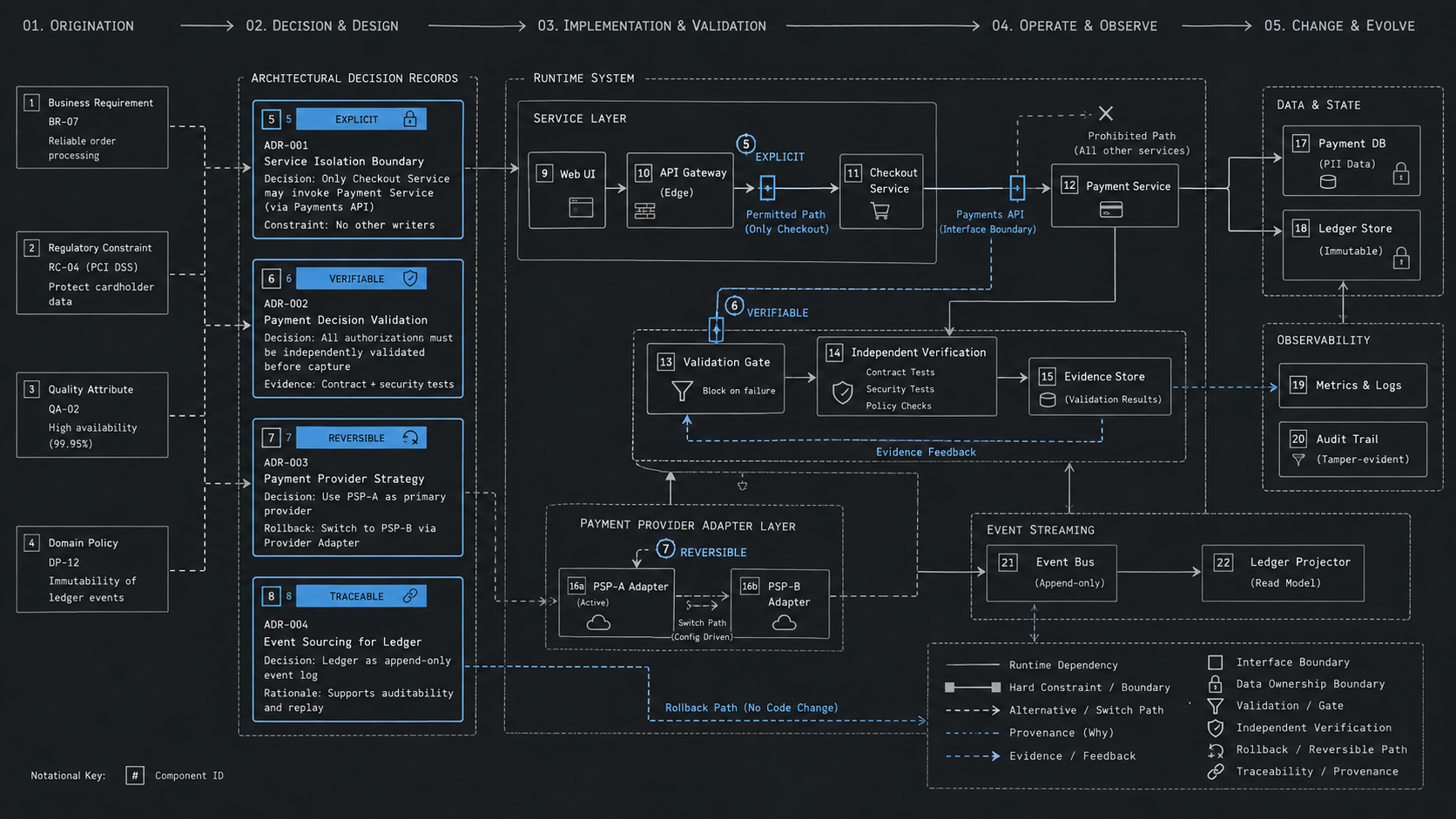Click the 'Evidence Feedback' label
The image size is (1456, 819).
click(x=926, y=452)
